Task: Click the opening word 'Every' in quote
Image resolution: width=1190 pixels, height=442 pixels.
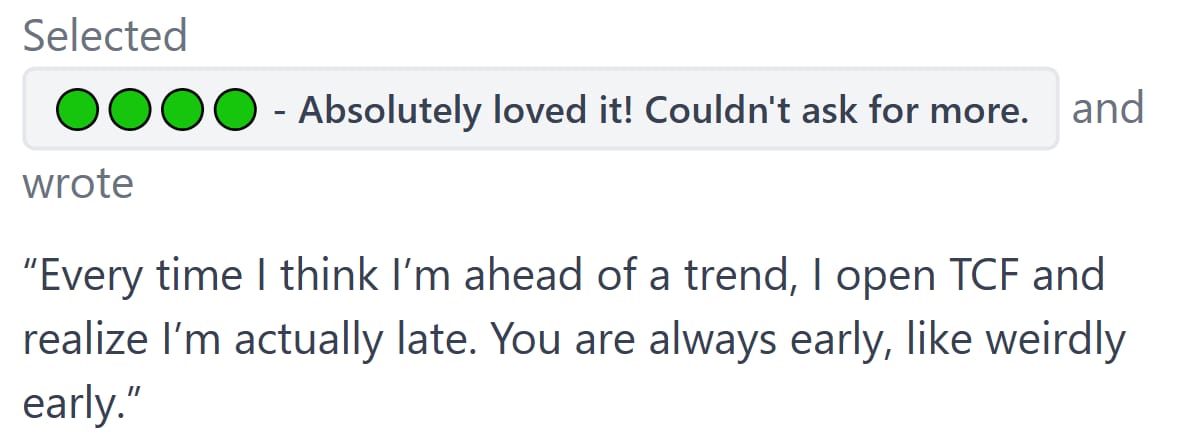Action: click(x=91, y=274)
